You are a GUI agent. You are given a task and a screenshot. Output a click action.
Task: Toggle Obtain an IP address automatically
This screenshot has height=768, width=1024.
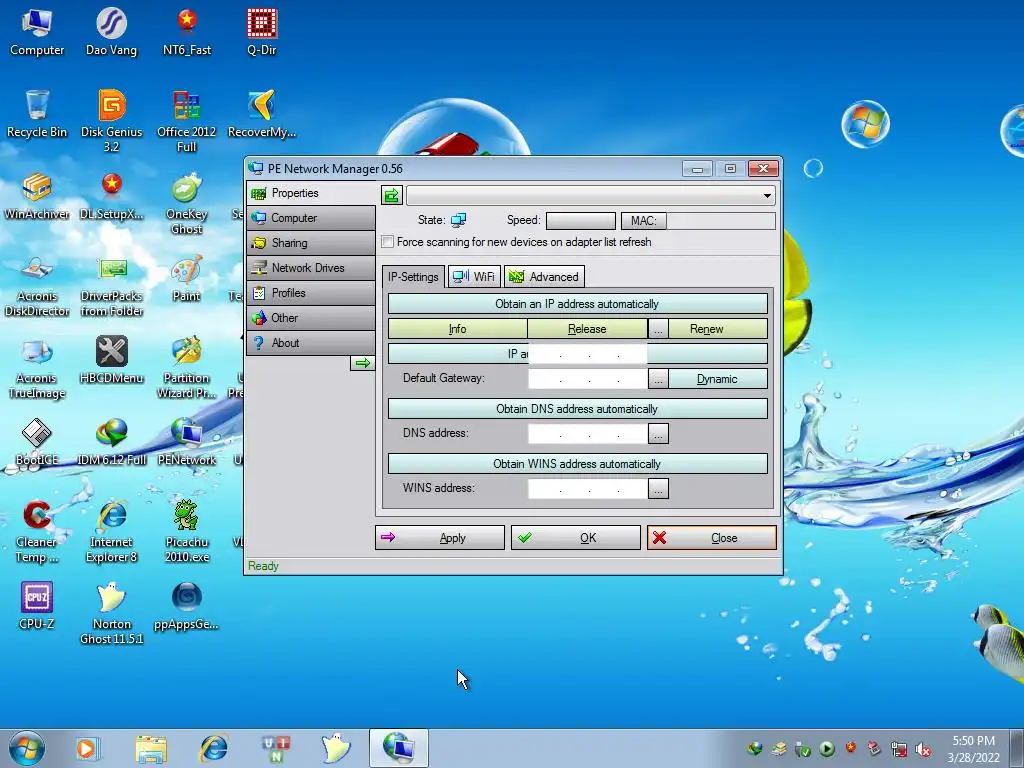click(x=577, y=304)
